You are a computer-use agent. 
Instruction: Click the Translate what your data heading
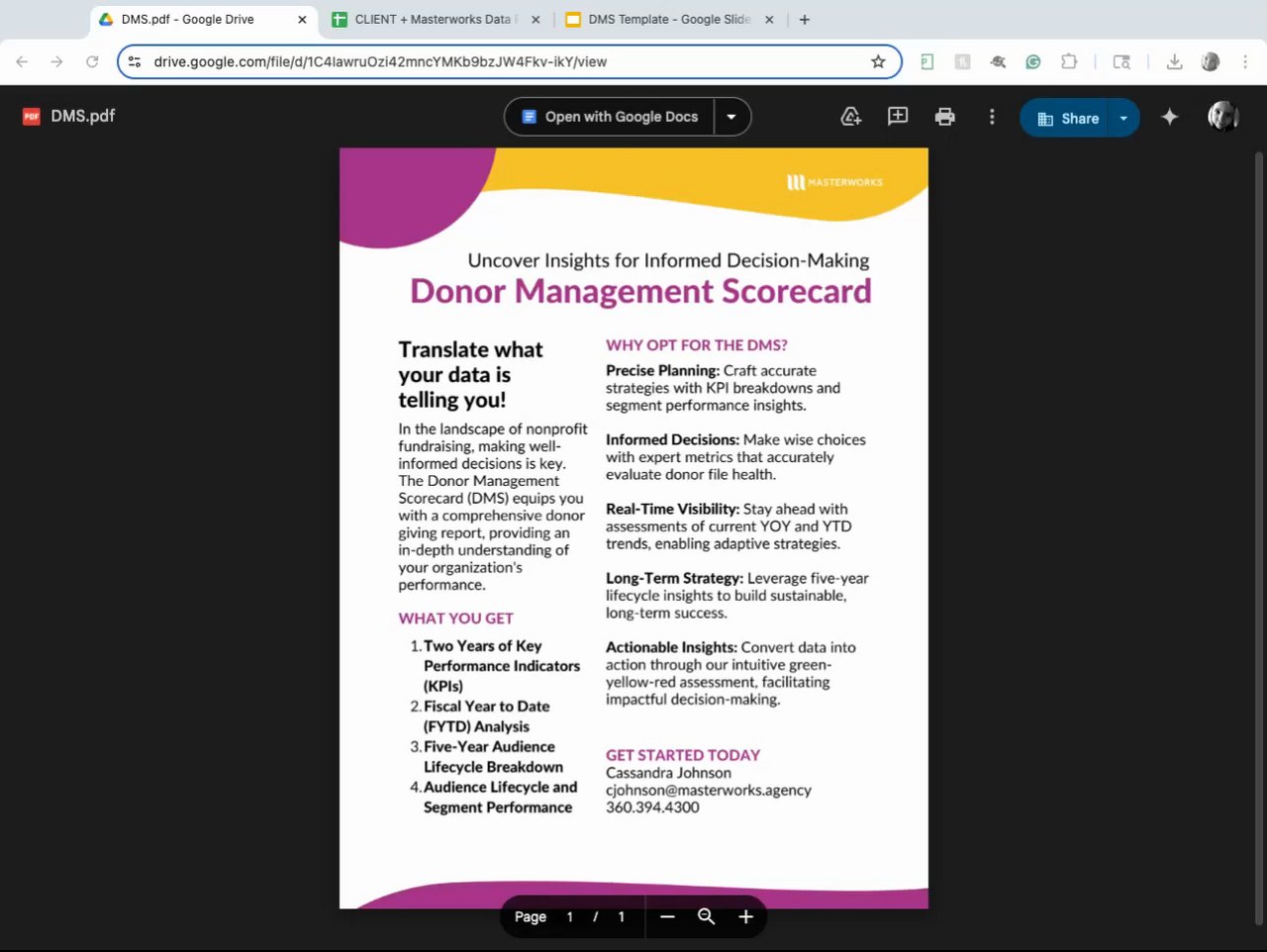coord(470,375)
